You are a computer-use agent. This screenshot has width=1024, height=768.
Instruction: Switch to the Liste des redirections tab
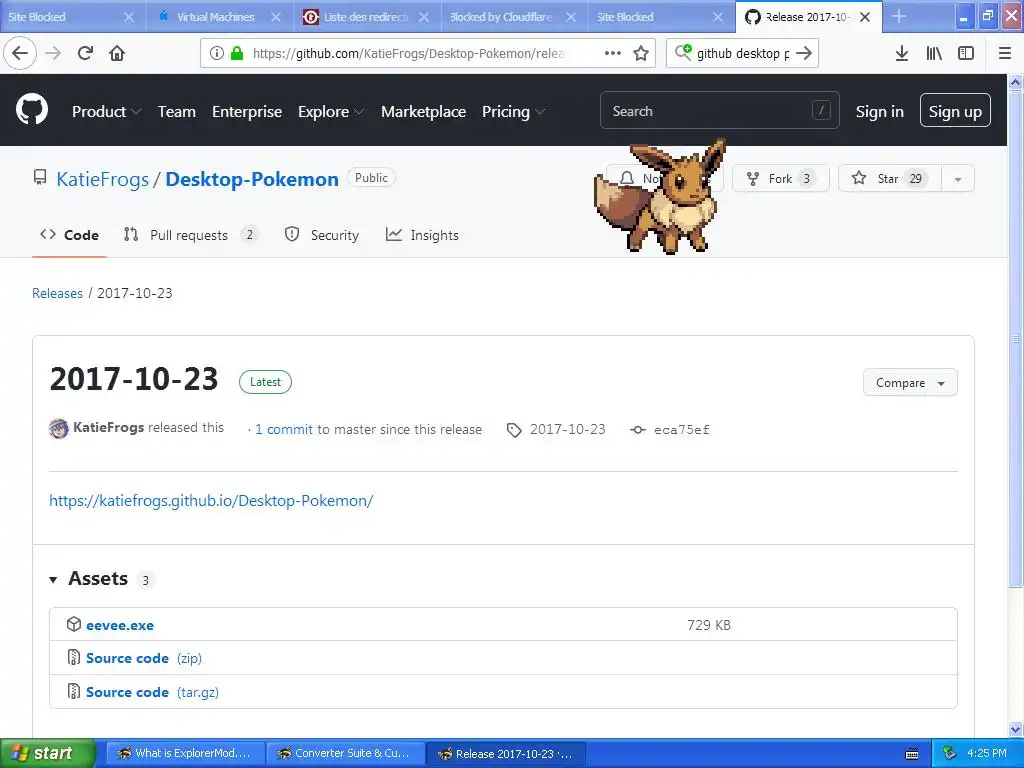click(366, 17)
